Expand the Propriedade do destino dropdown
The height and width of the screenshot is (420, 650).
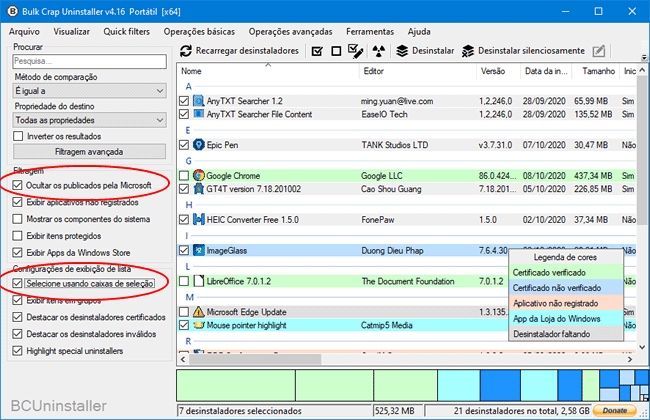tap(88, 120)
